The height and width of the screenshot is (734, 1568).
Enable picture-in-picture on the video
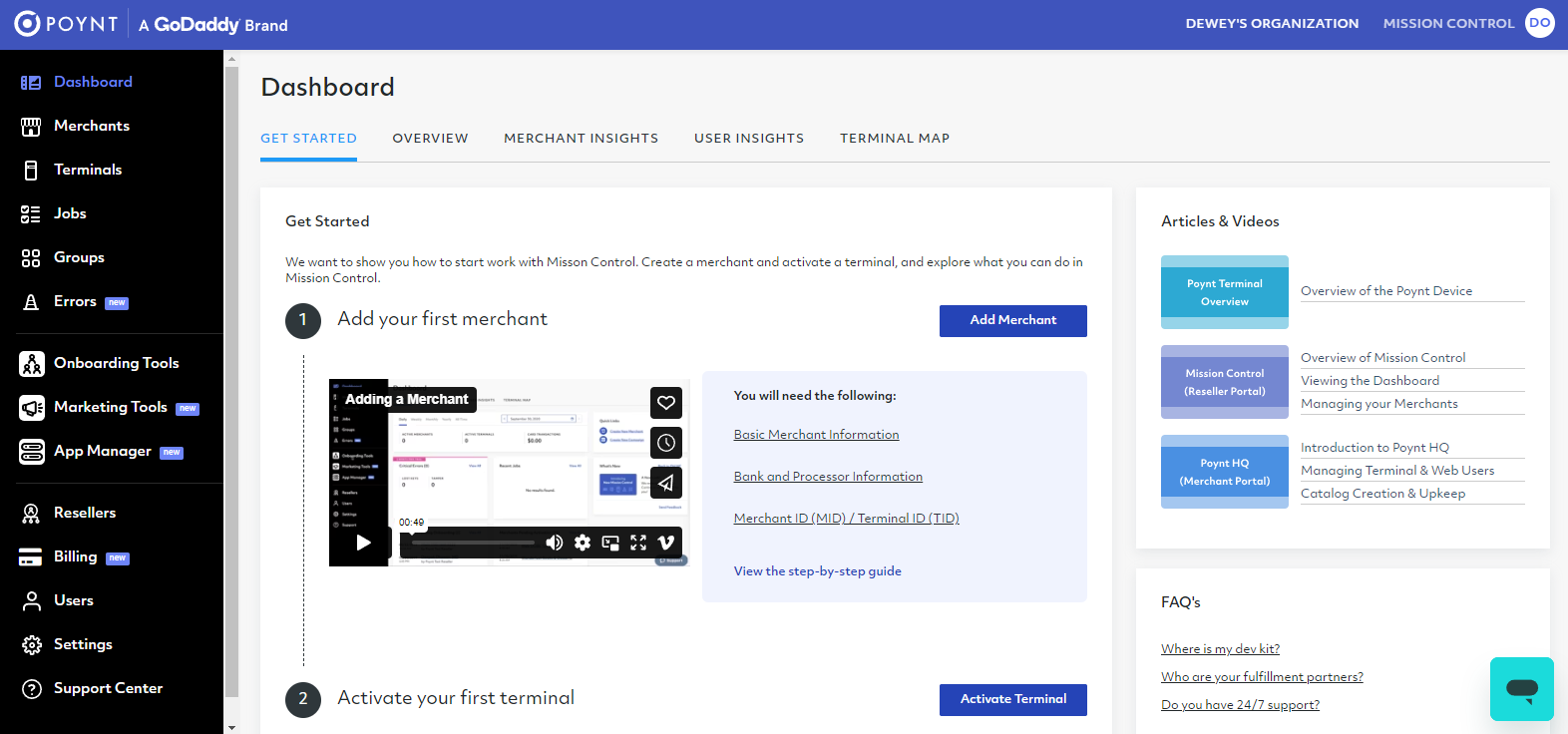coord(610,543)
